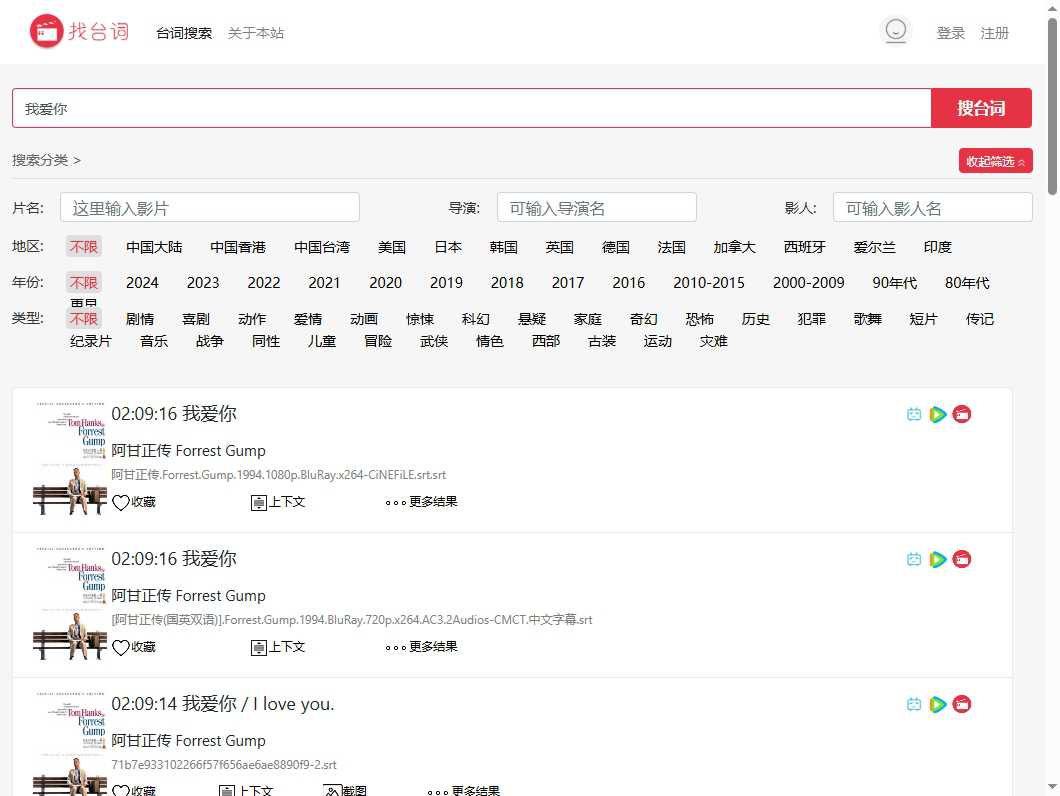Show 更多结果 for the first result
1060x796 pixels.
421,502
